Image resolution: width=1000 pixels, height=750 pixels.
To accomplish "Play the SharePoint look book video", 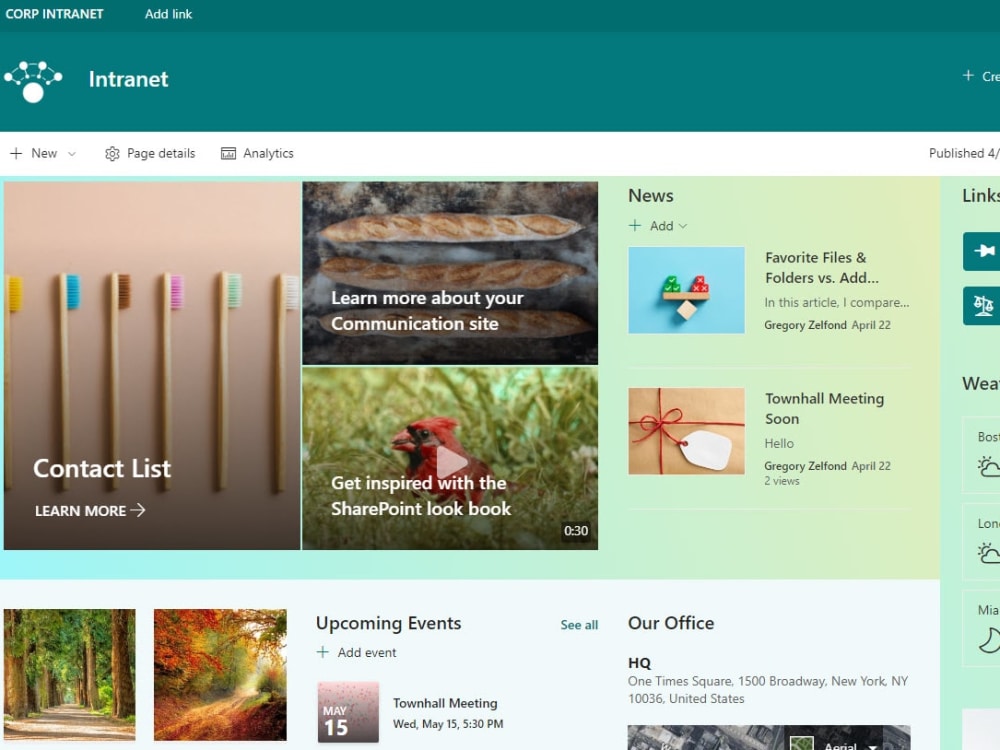I will [x=451, y=463].
